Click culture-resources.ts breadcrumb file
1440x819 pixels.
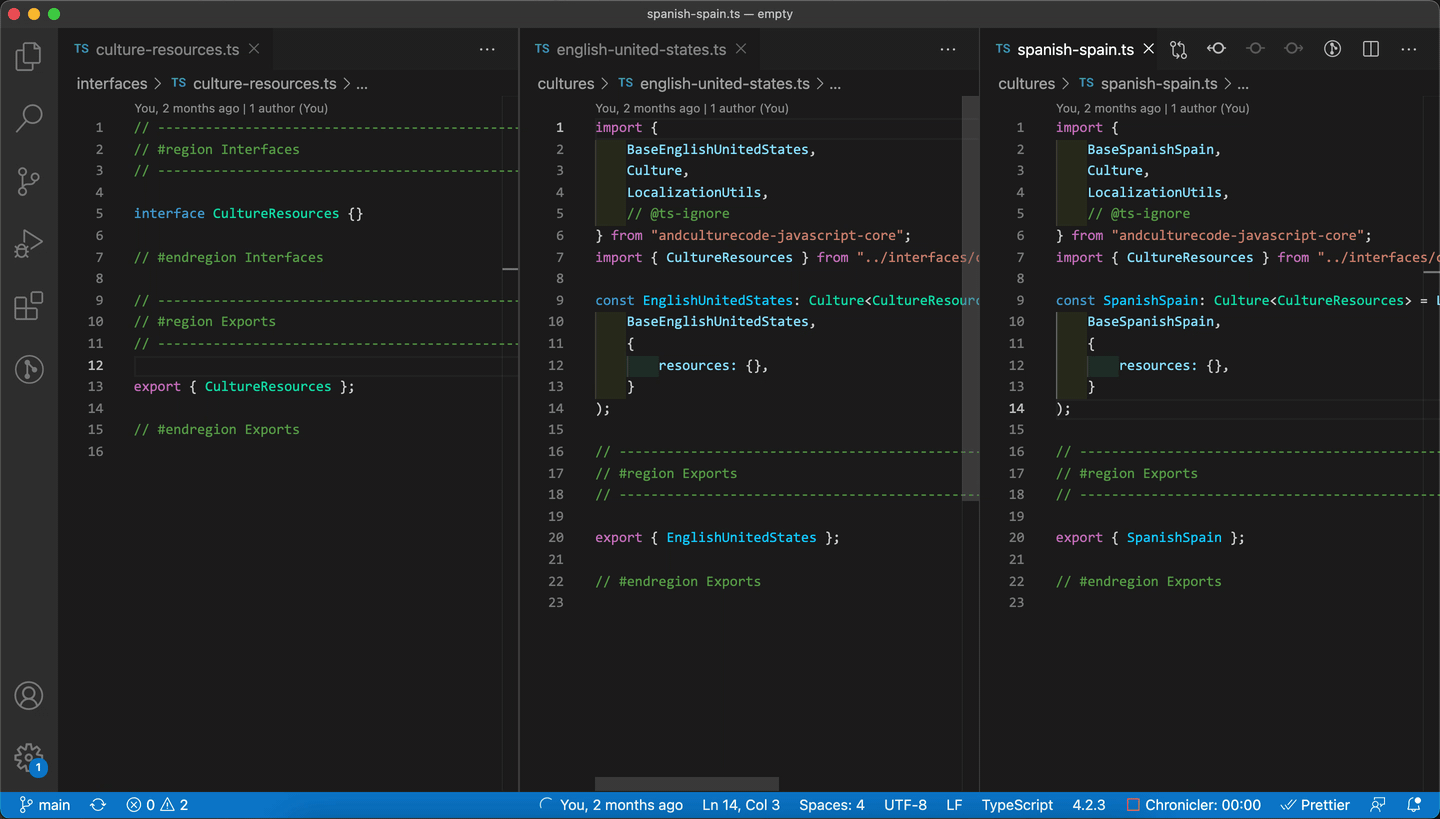(x=254, y=84)
